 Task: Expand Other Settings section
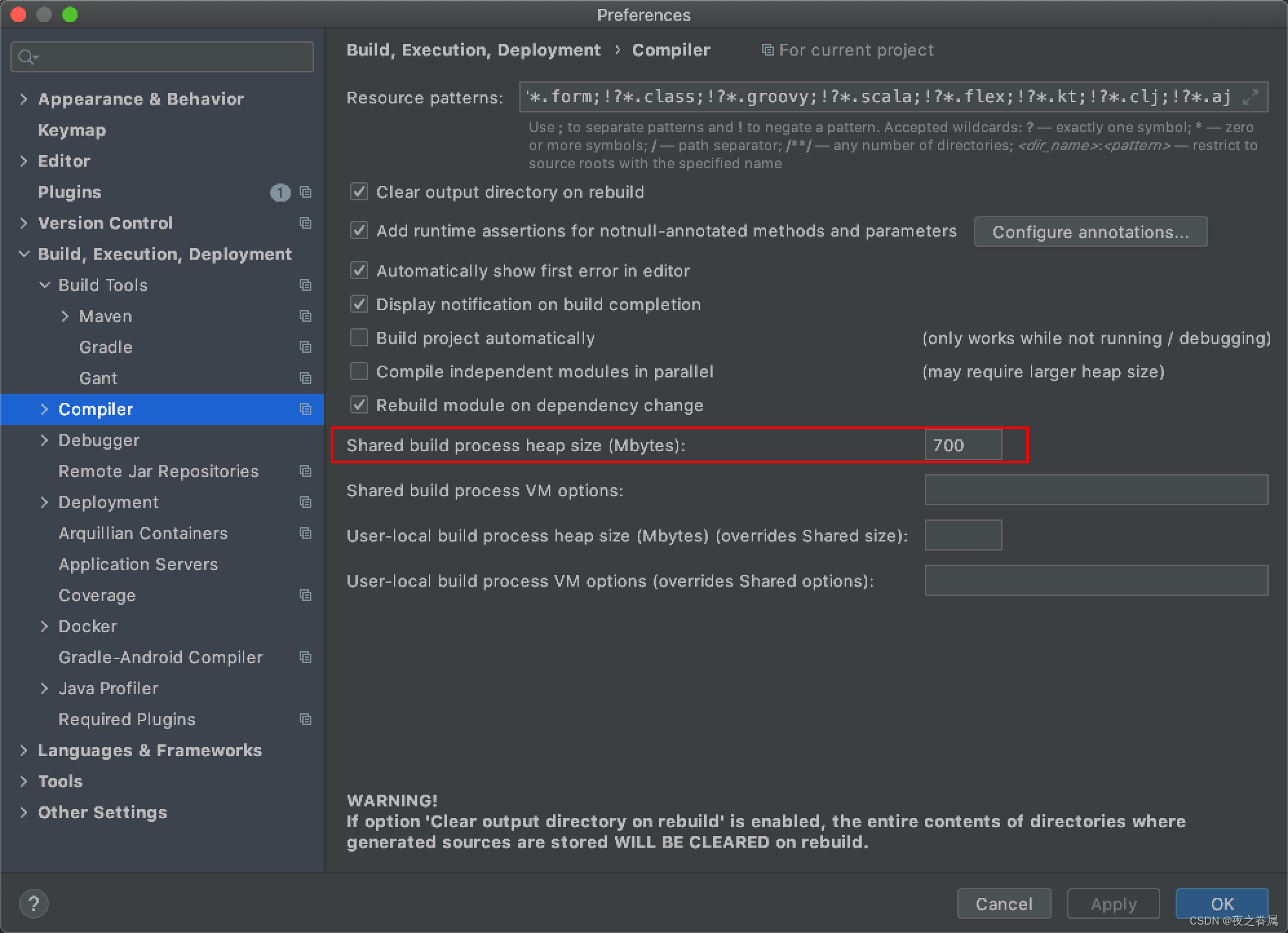[24, 812]
